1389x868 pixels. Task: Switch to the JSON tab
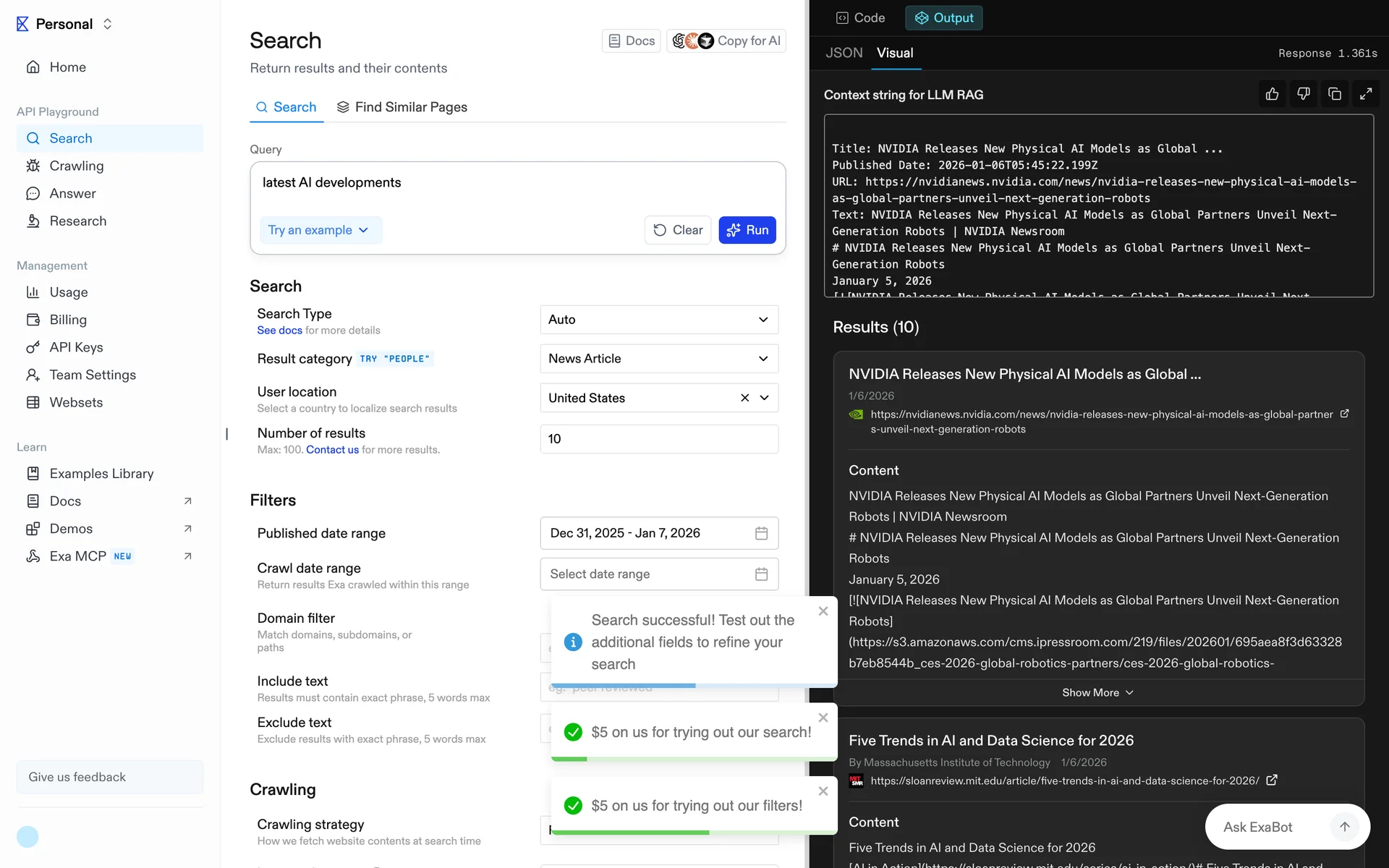point(844,53)
